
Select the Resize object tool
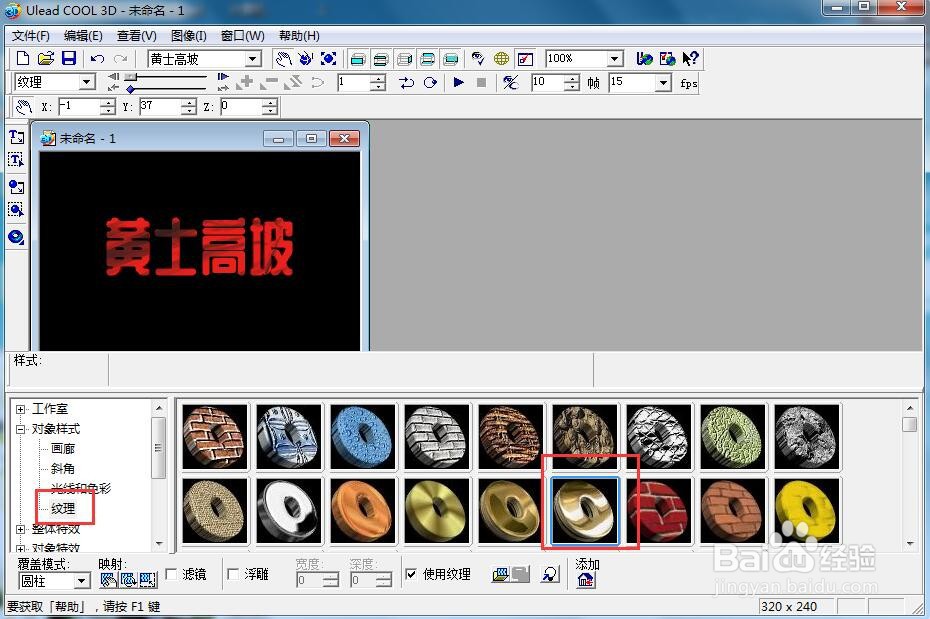(x=328, y=59)
